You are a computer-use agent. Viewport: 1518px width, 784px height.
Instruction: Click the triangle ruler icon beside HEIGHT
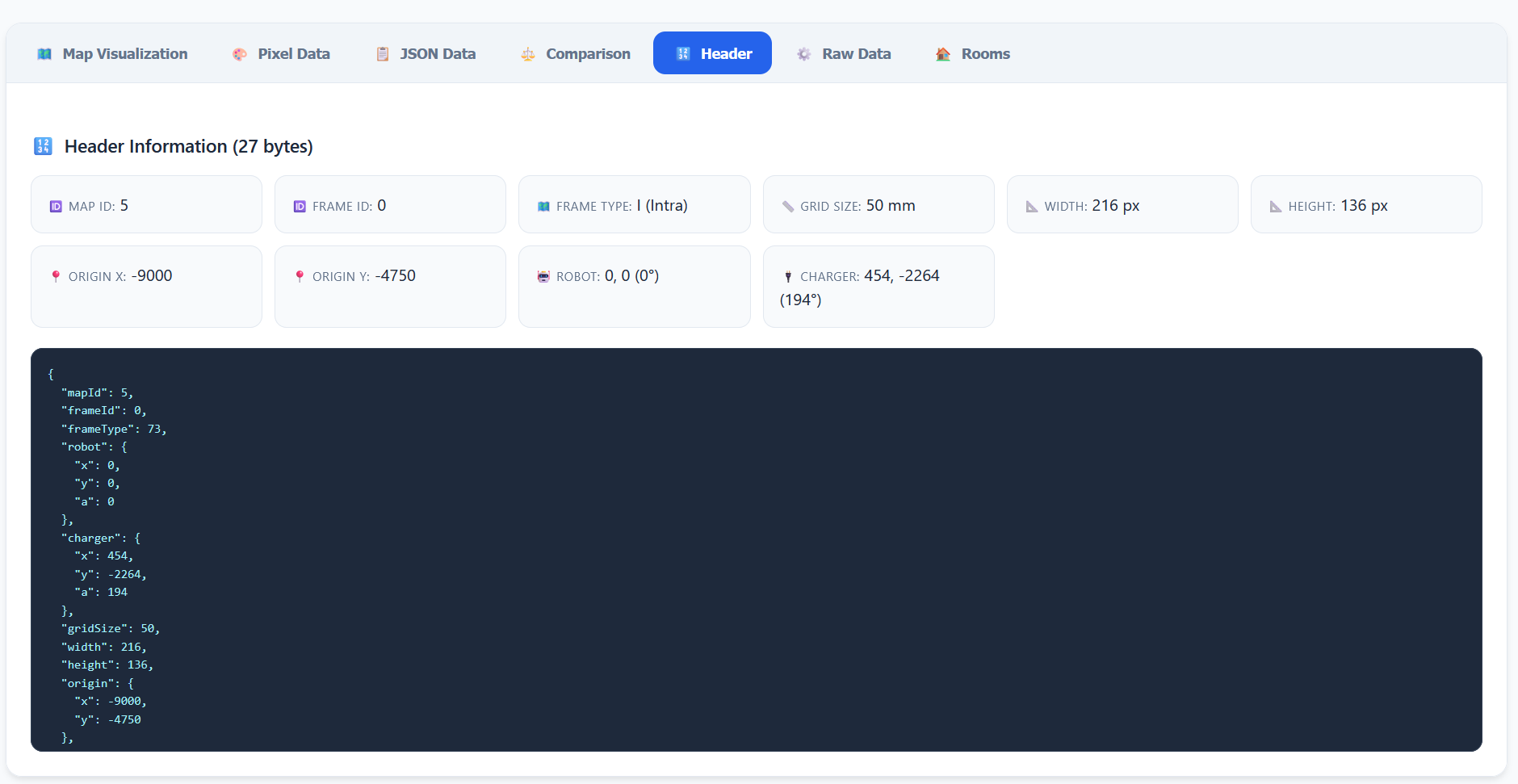click(1276, 207)
